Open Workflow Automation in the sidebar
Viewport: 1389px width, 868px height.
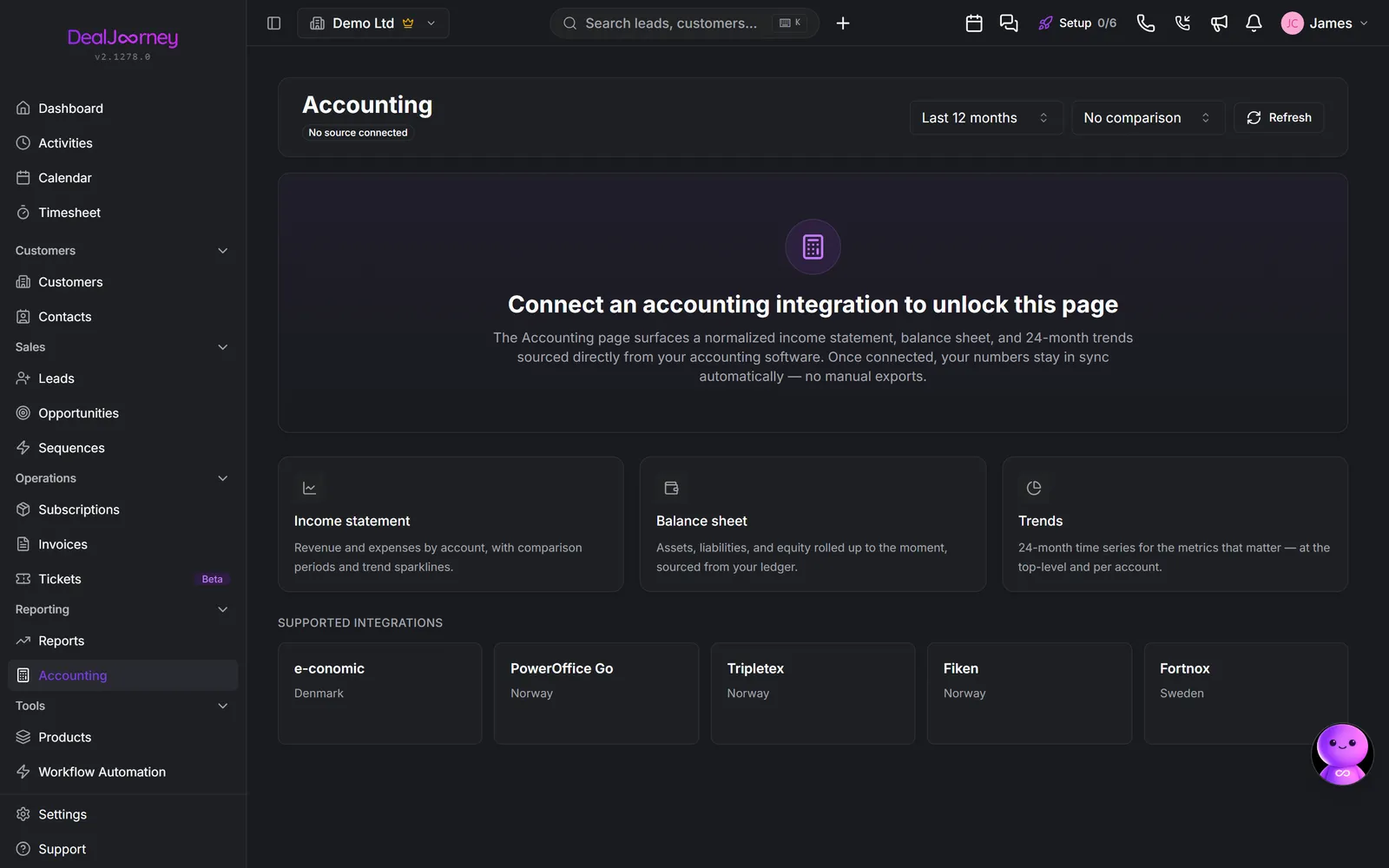point(122,772)
